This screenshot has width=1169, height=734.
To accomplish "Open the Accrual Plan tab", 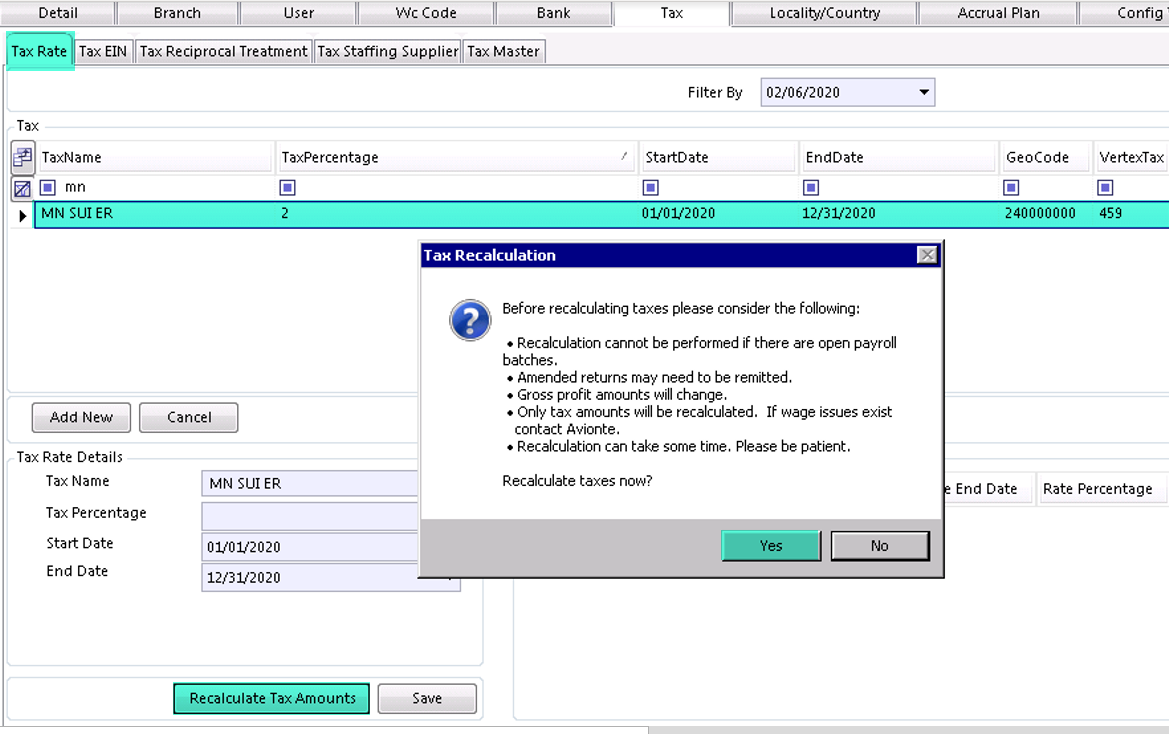I will [x=998, y=13].
